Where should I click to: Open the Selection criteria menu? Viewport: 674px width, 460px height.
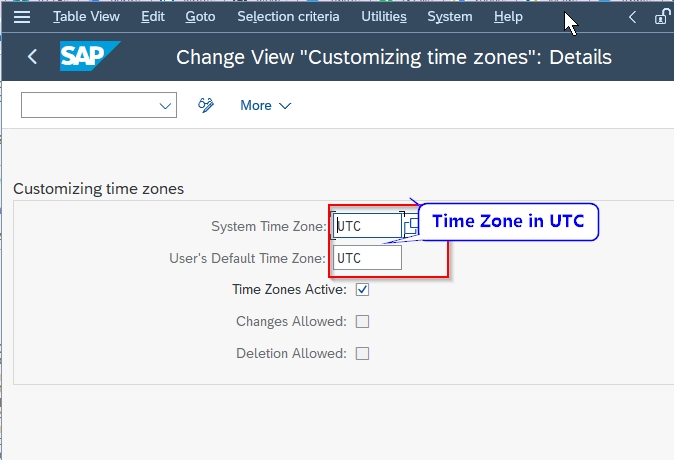point(288,17)
